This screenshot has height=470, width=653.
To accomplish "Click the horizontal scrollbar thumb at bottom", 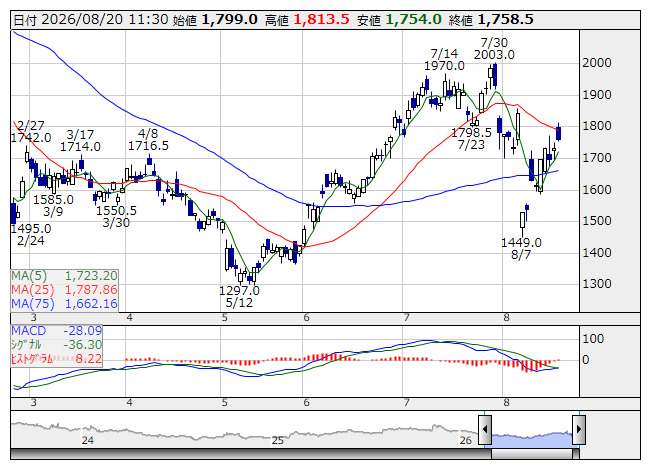I will (535, 454).
